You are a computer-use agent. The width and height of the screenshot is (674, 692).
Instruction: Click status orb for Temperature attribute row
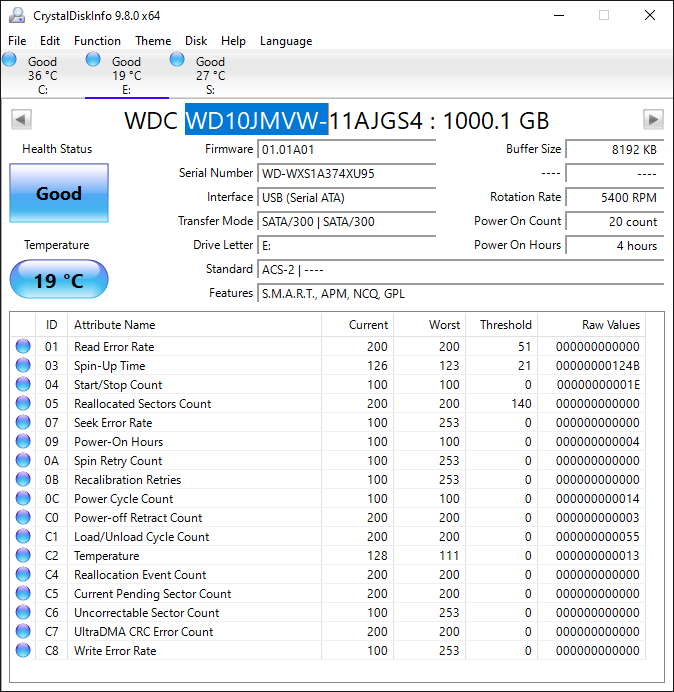point(23,555)
